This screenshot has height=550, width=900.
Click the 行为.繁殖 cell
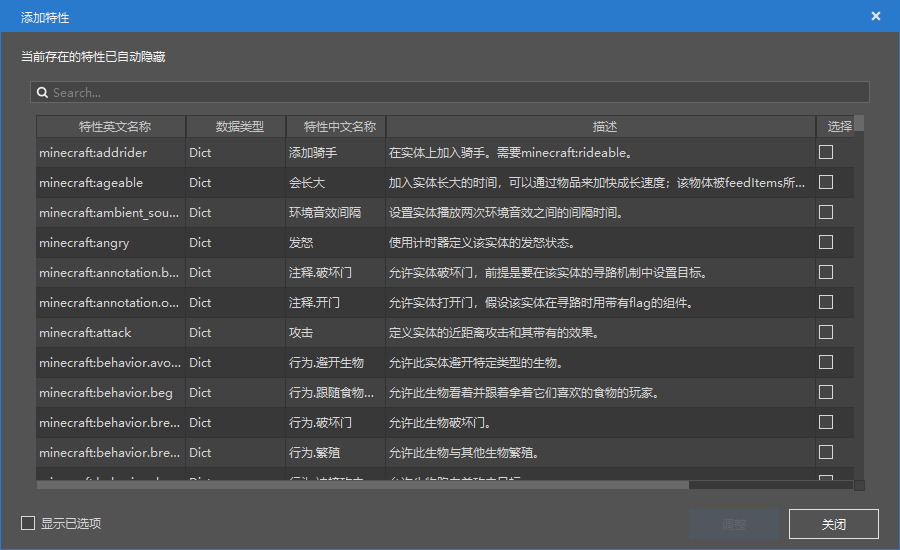pos(336,452)
